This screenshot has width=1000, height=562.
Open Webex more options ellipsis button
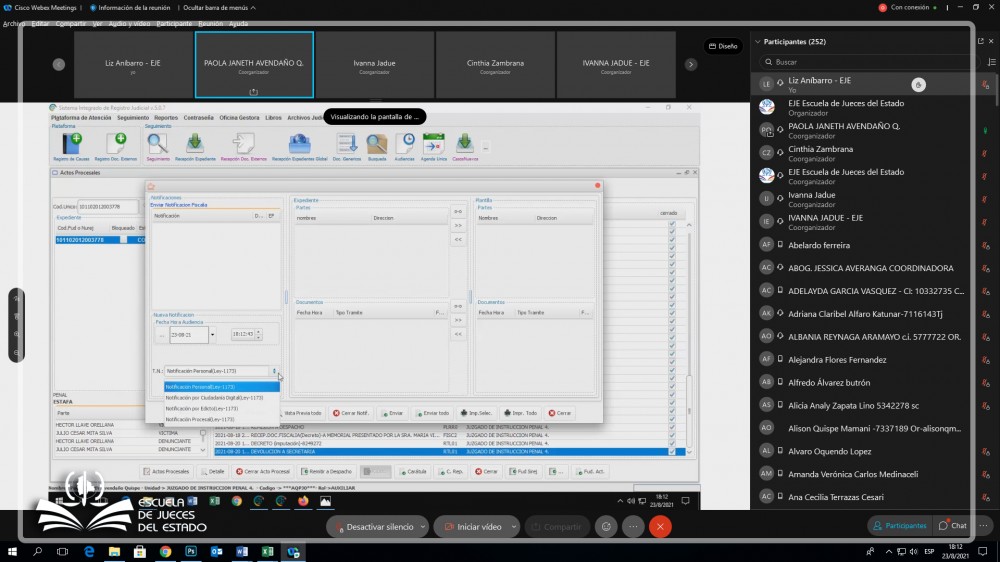(x=633, y=527)
